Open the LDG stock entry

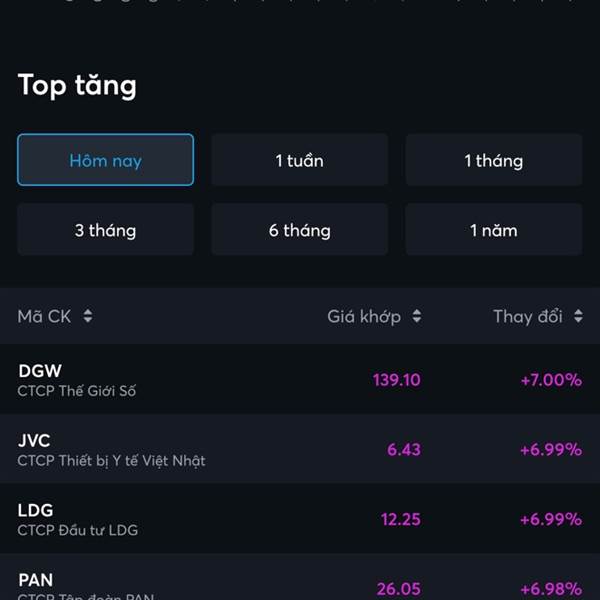(x=300, y=518)
